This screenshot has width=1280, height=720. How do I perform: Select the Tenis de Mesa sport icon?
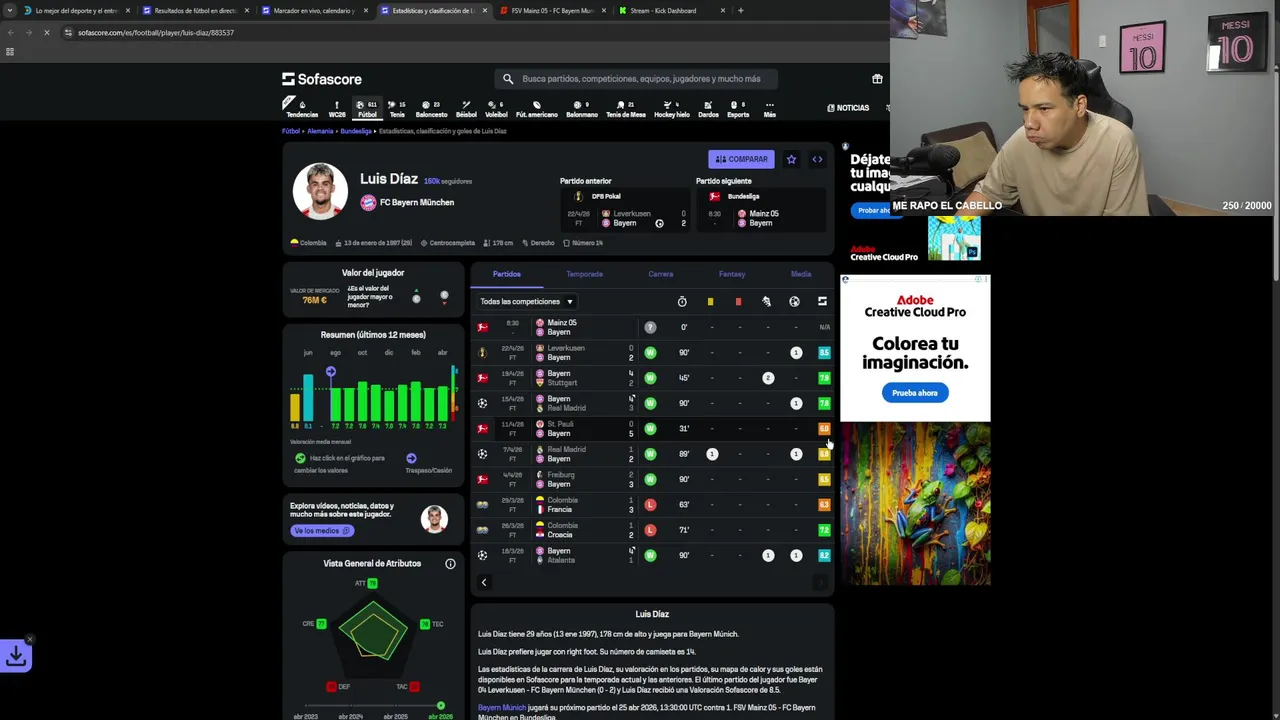coord(626,108)
